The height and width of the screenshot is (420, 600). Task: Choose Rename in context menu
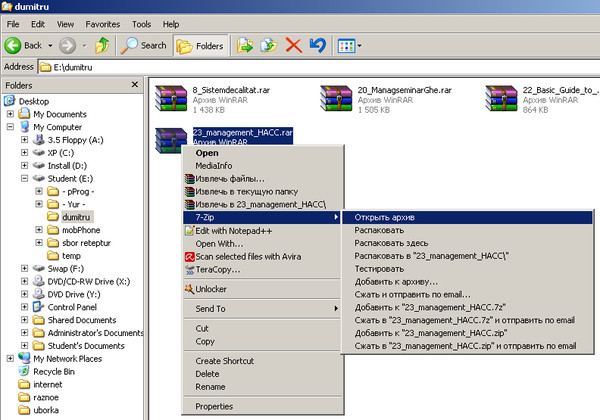262,387
